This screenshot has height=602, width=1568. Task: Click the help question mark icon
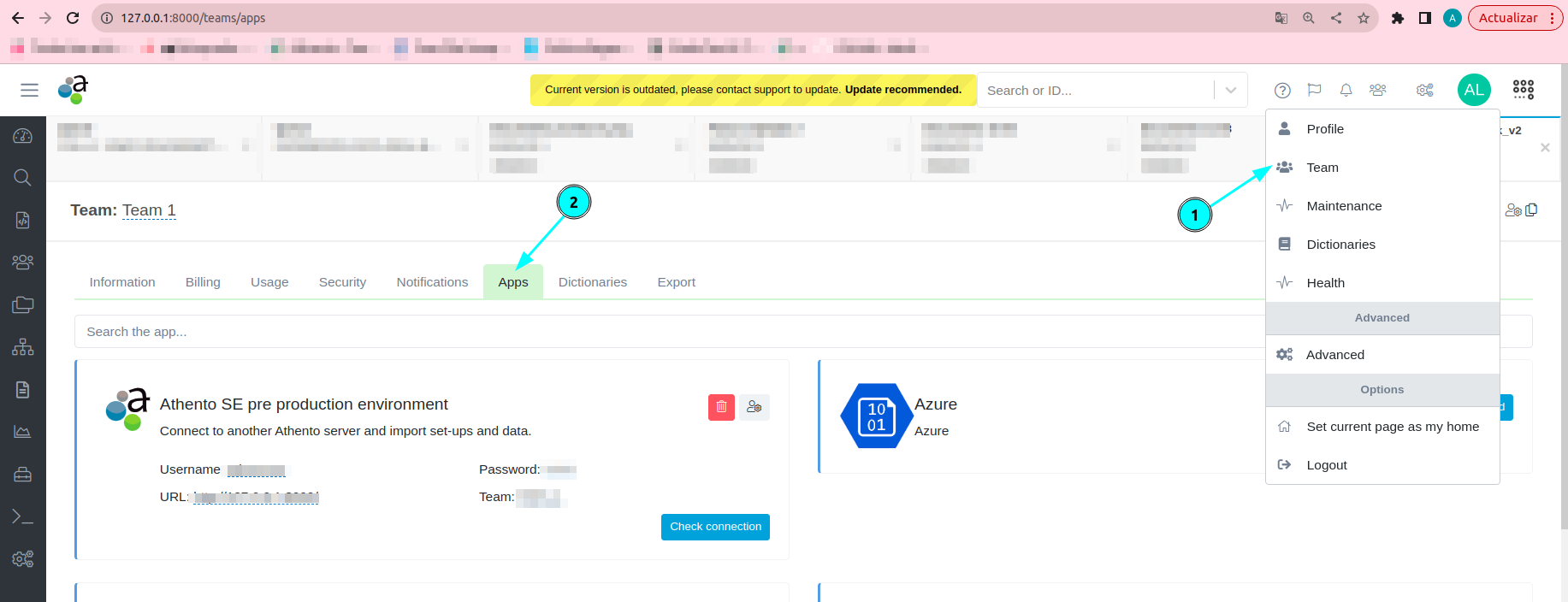(x=1281, y=91)
